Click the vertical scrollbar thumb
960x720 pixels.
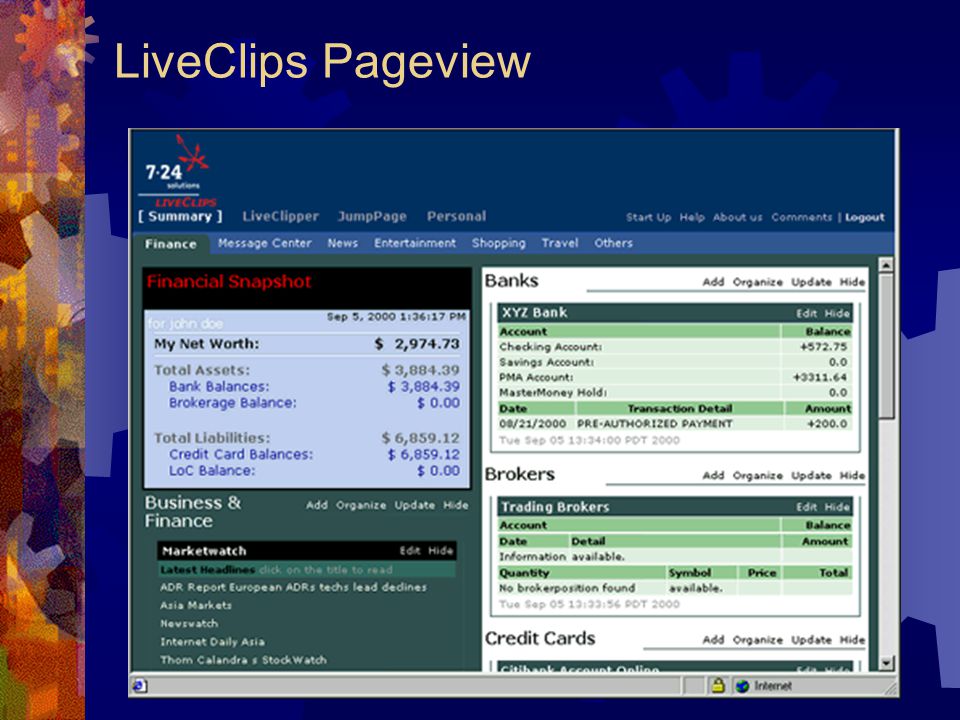pos(886,346)
